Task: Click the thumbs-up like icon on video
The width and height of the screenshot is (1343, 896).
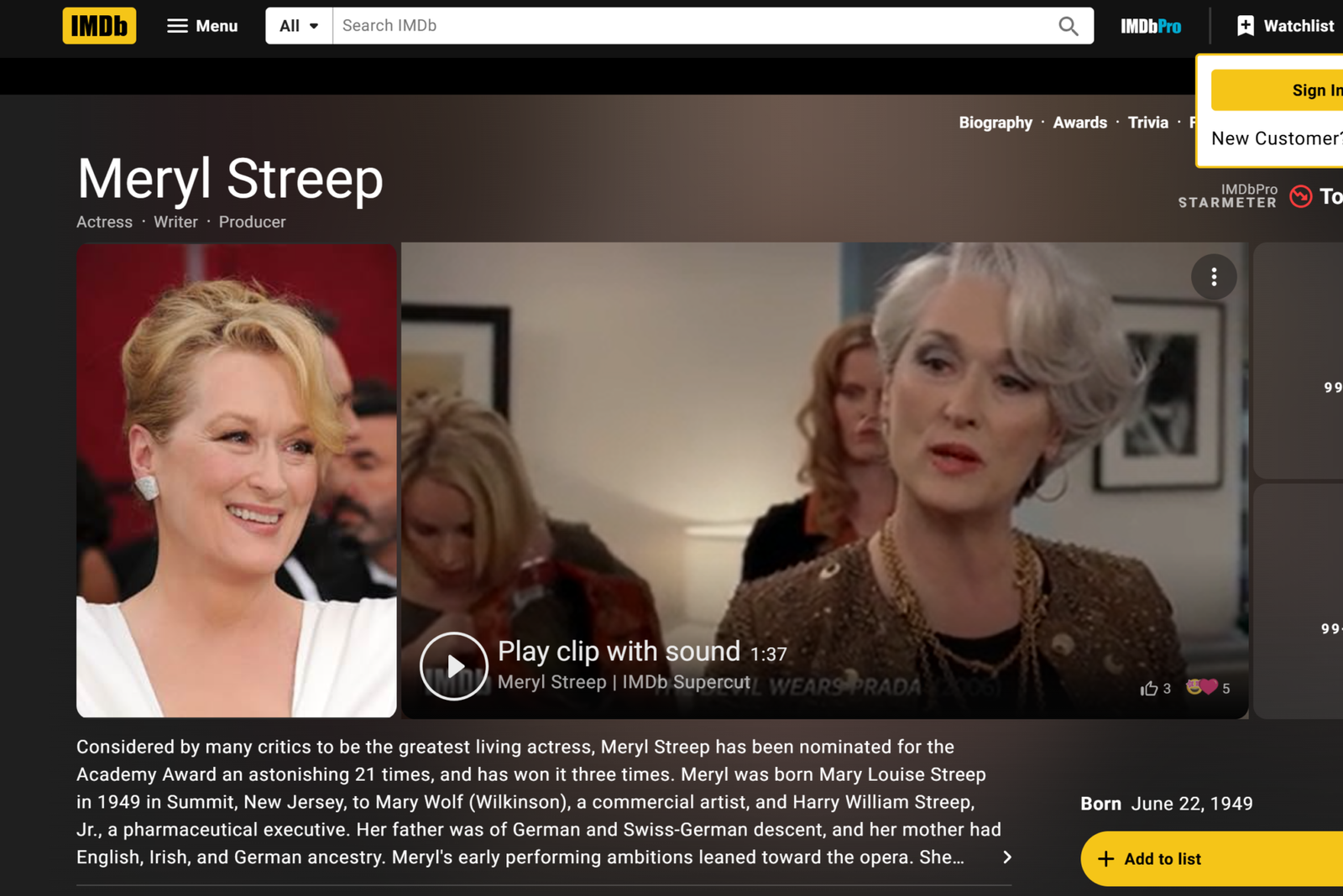Action: pos(1149,688)
